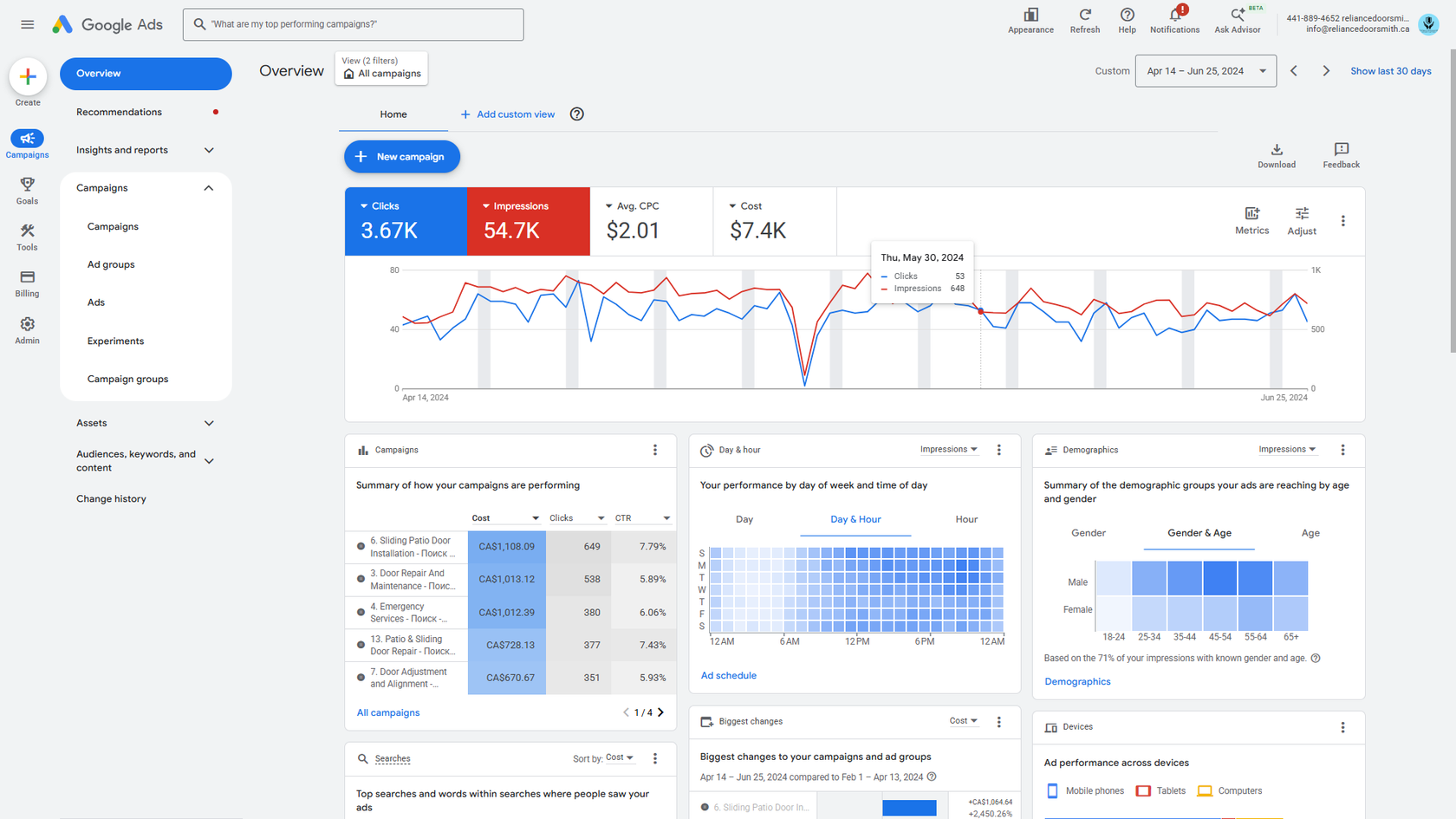Open Campaigns card three-dot menu
Viewport: 1456px width, 819px height.
pyautogui.click(x=655, y=450)
